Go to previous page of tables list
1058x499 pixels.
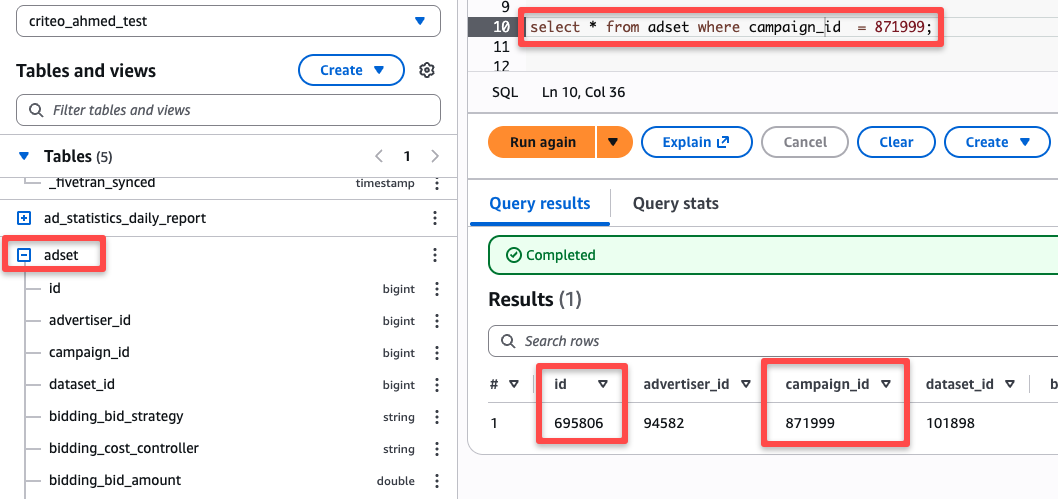point(379,156)
